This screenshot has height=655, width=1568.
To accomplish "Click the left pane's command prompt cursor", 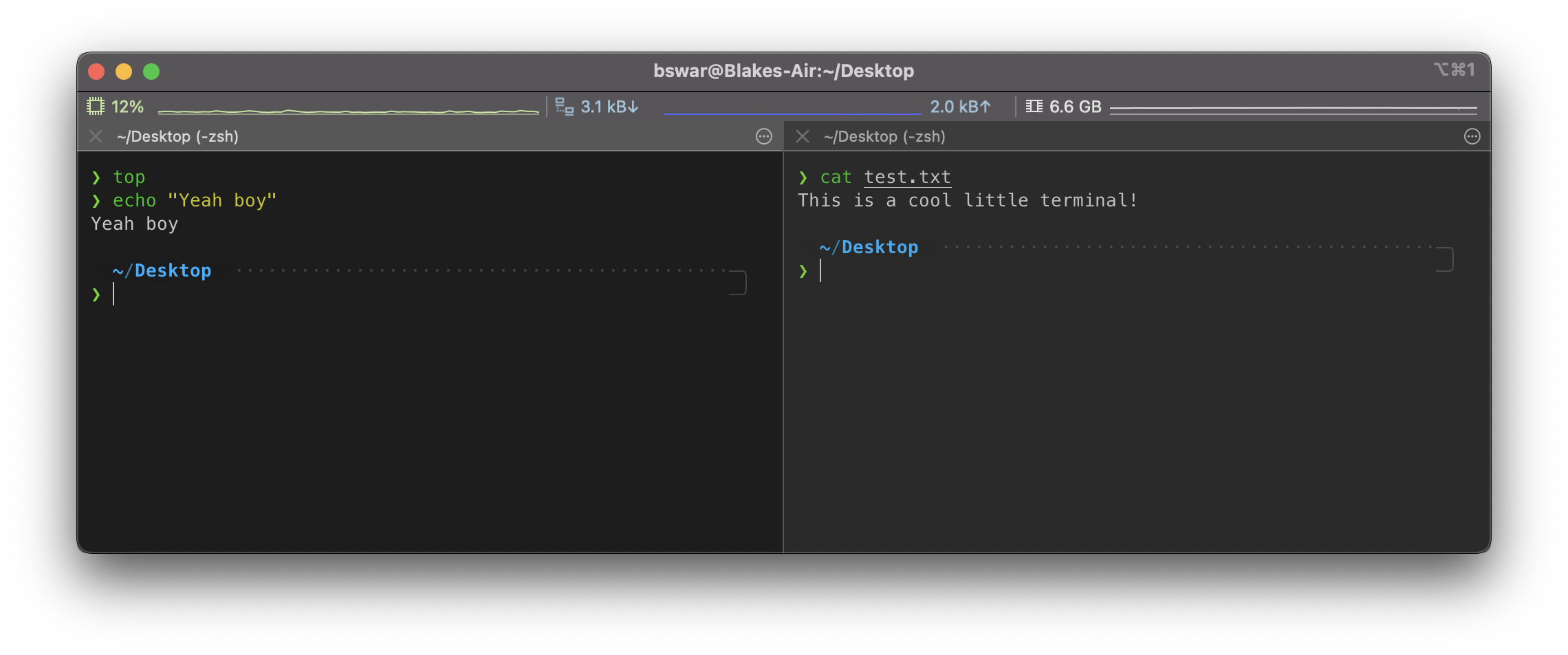I will [x=114, y=294].
